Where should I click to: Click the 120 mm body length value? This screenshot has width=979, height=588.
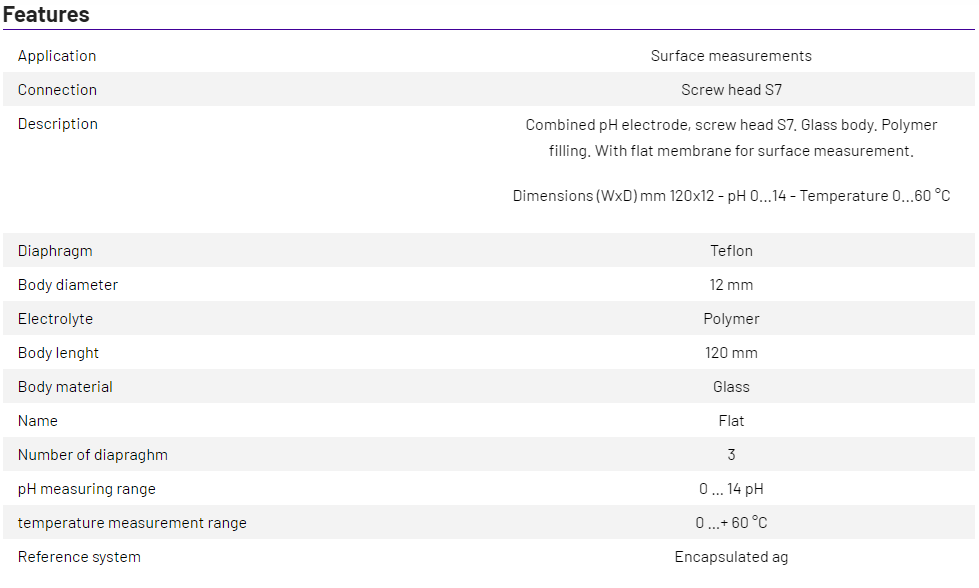[x=731, y=353]
